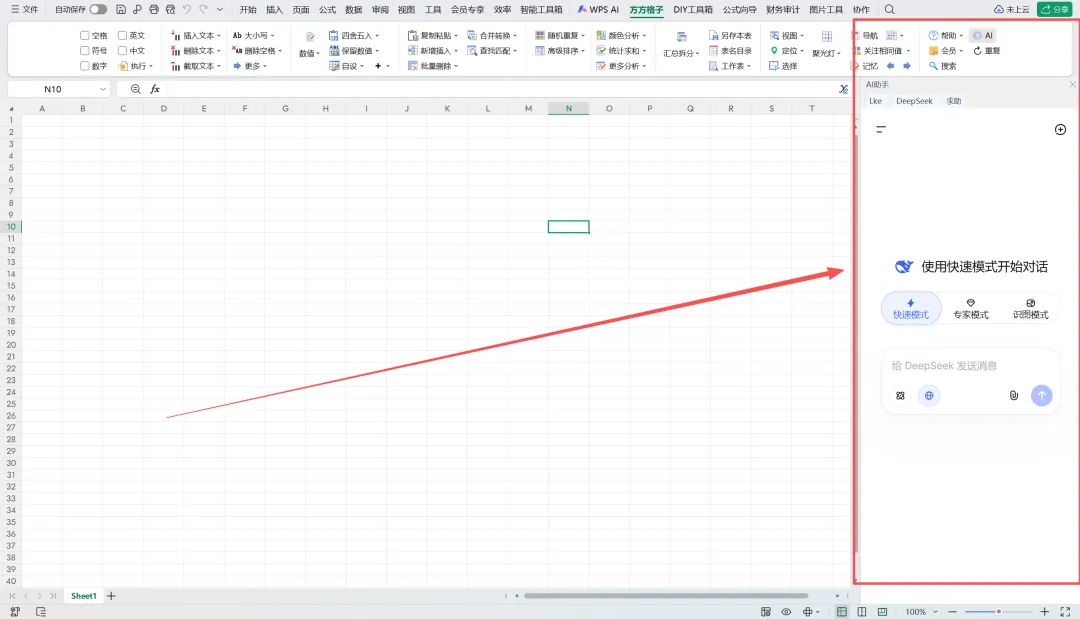Start a new chat with plus icon
Viewport: 1080px width, 619px height.
[x=1060, y=129]
